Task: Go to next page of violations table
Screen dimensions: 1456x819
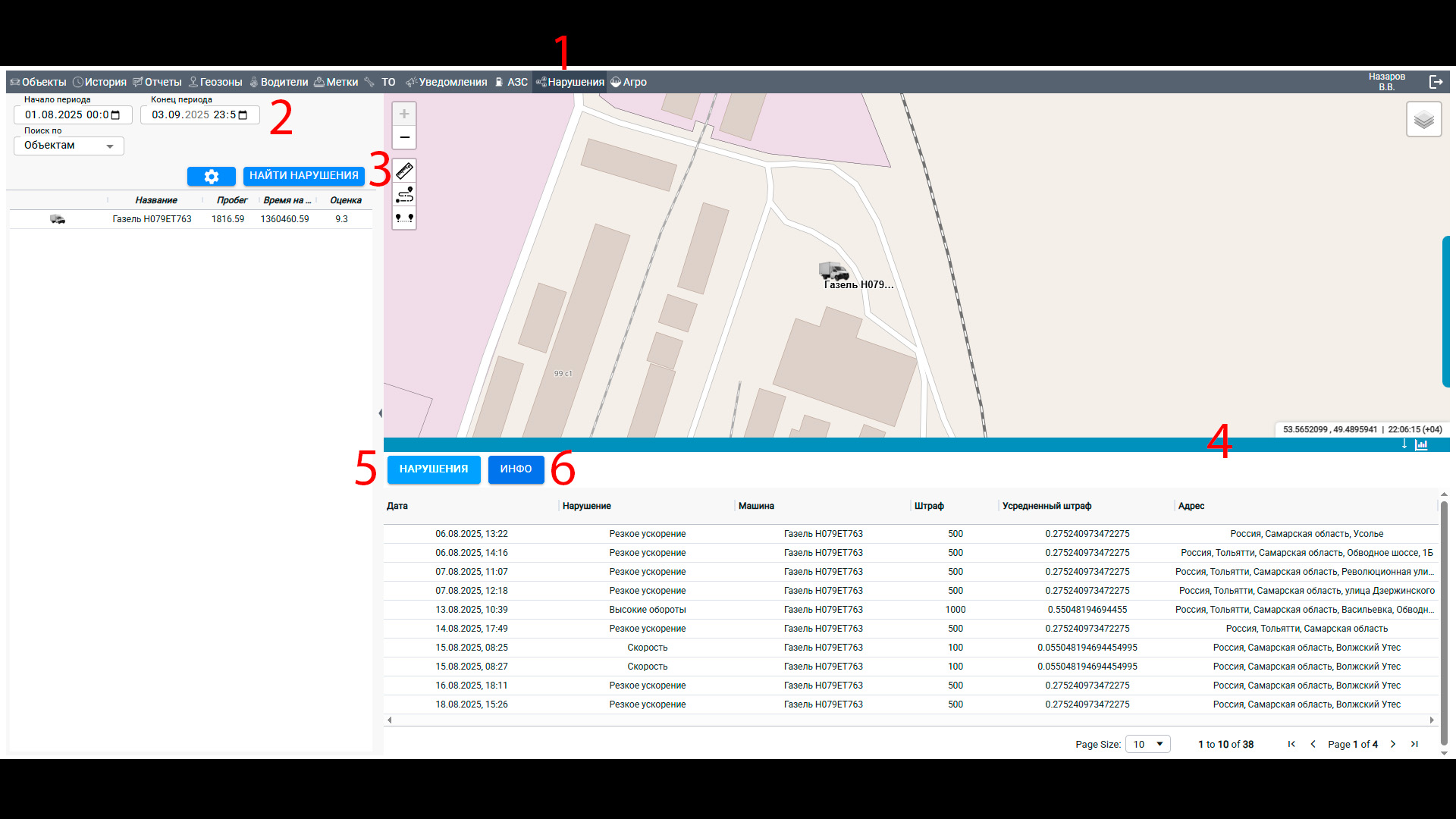Action: pyautogui.click(x=1393, y=744)
